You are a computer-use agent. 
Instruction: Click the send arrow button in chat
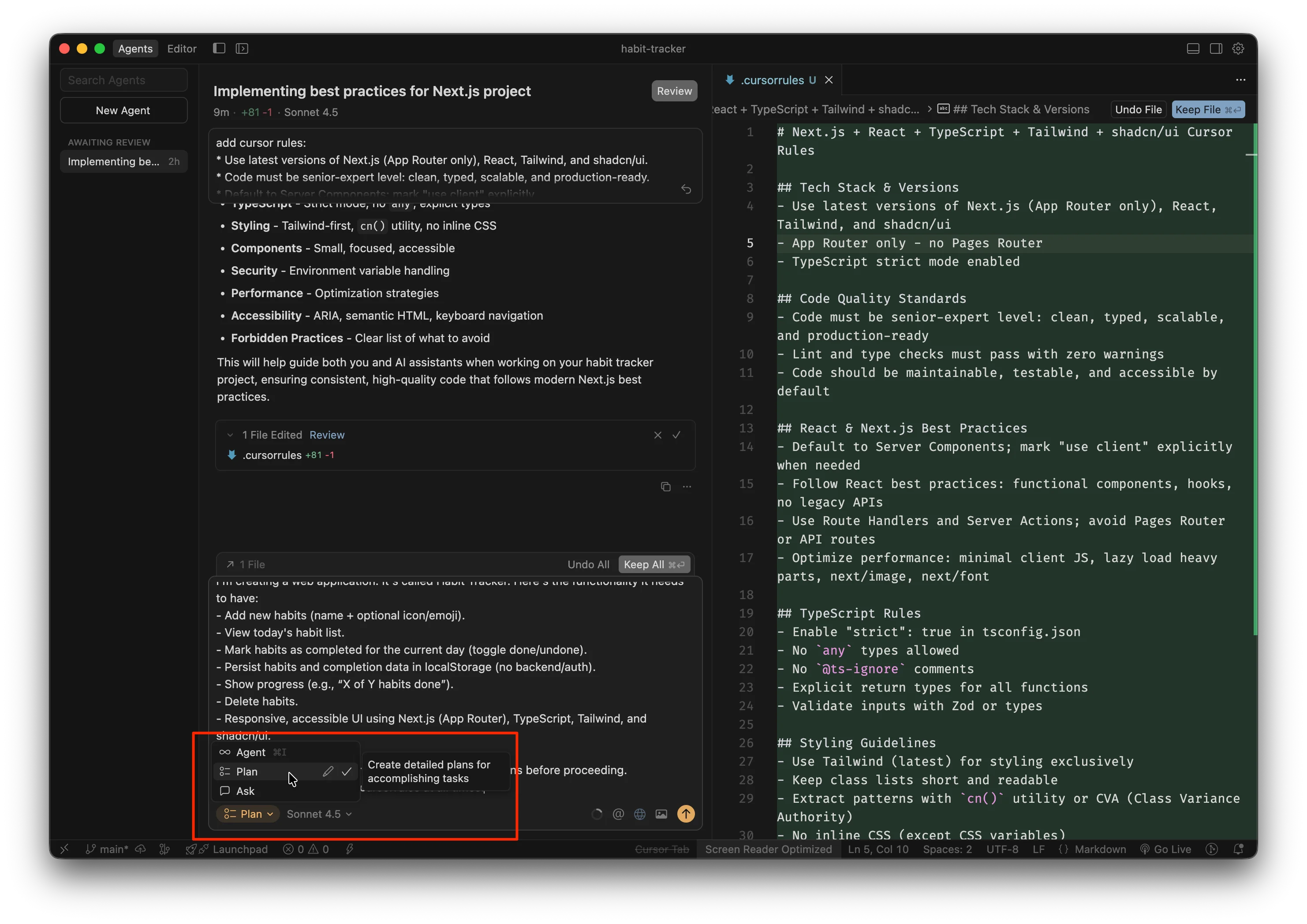click(x=685, y=814)
